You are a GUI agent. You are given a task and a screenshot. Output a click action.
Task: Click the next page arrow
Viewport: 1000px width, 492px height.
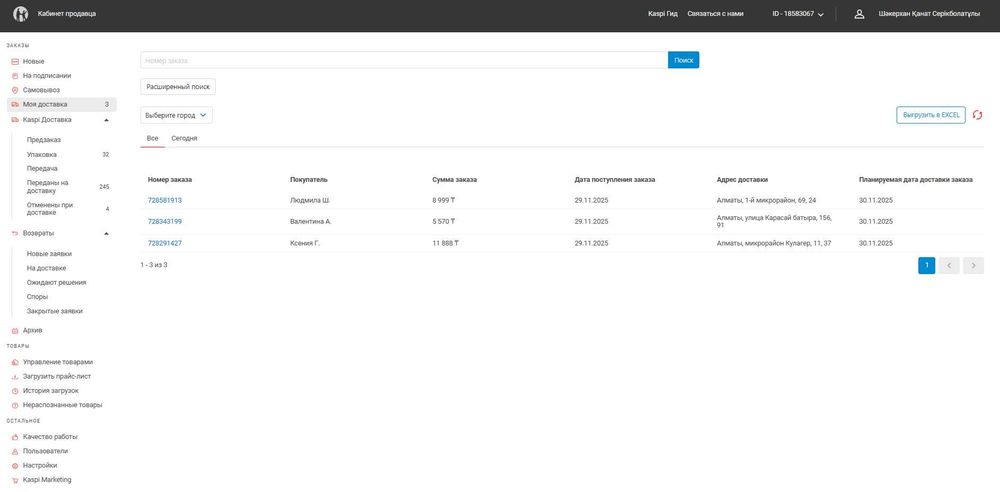(973, 265)
